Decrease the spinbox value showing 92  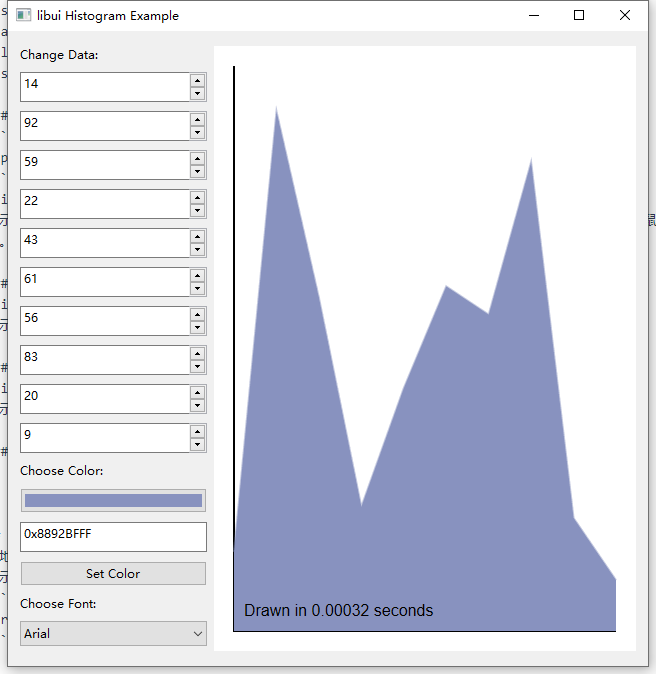click(198, 133)
